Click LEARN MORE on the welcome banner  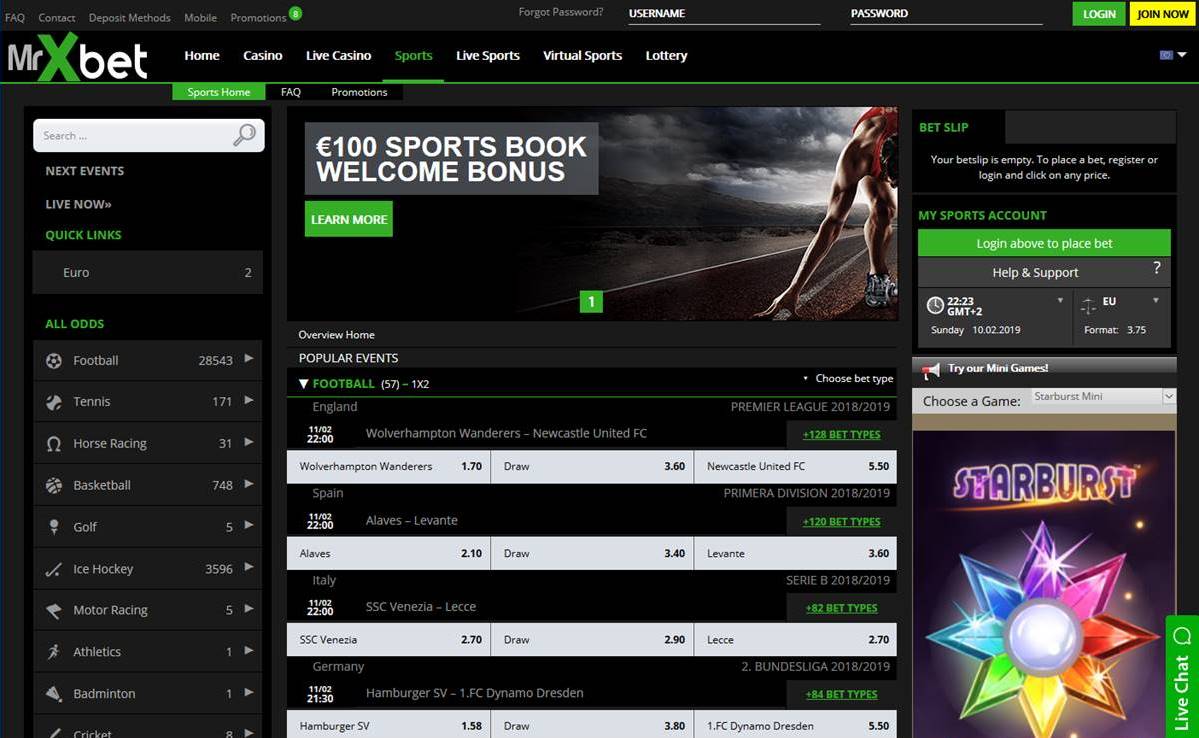click(x=349, y=219)
